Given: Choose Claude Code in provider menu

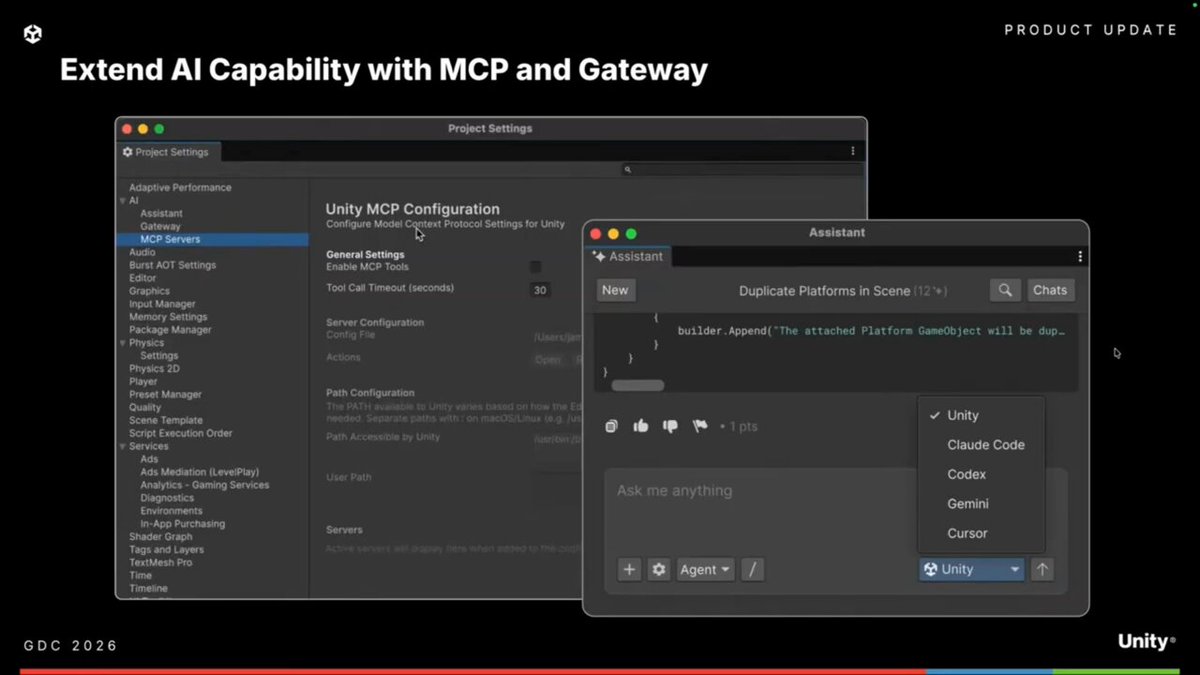Looking at the screenshot, I should pos(981,445).
